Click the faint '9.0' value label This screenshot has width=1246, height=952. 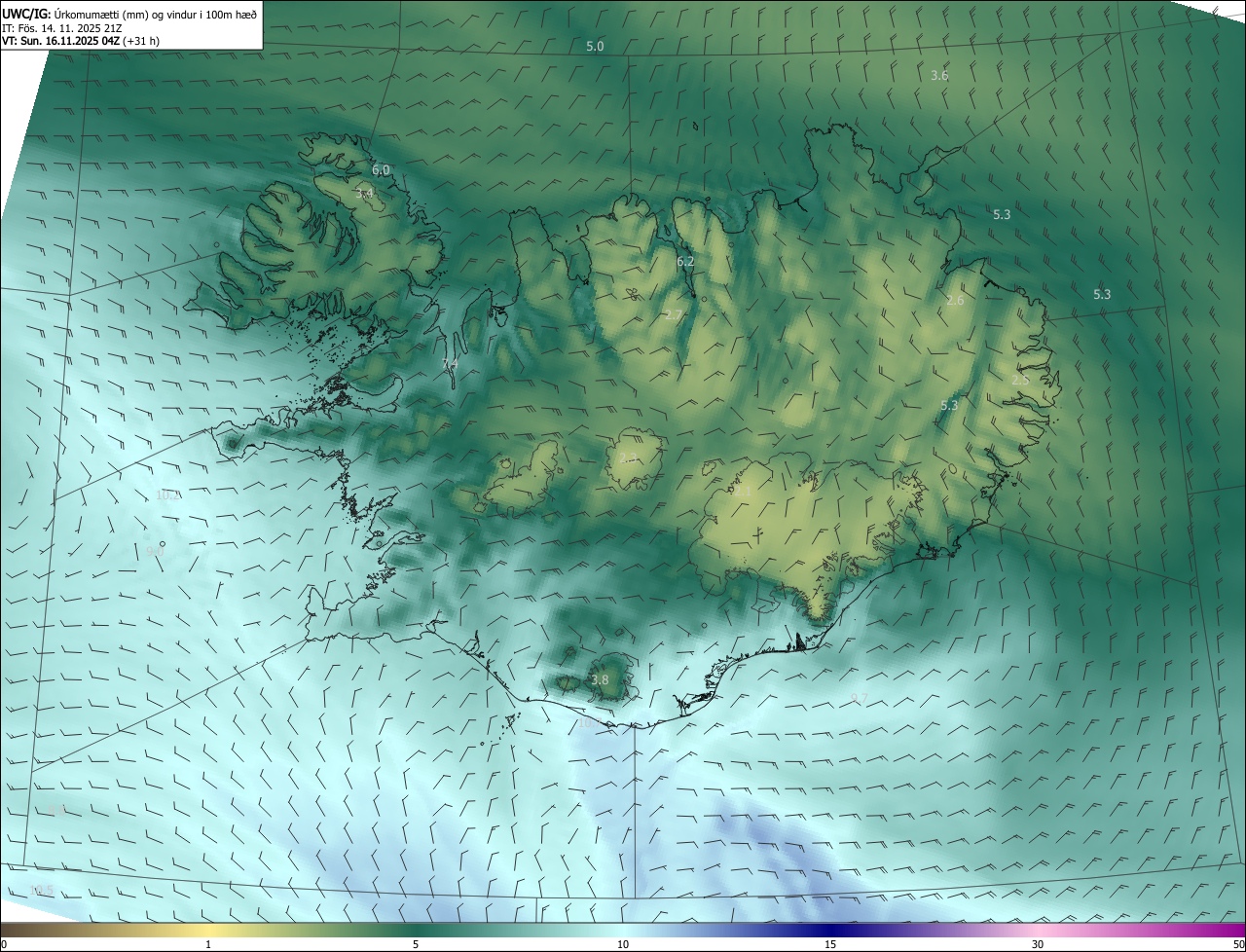pyautogui.click(x=155, y=551)
